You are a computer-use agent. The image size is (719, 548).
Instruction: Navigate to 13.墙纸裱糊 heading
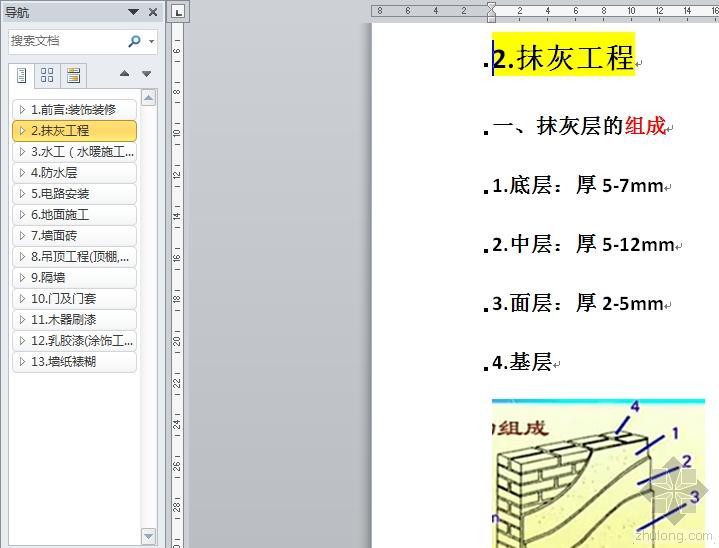pyautogui.click(x=64, y=362)
